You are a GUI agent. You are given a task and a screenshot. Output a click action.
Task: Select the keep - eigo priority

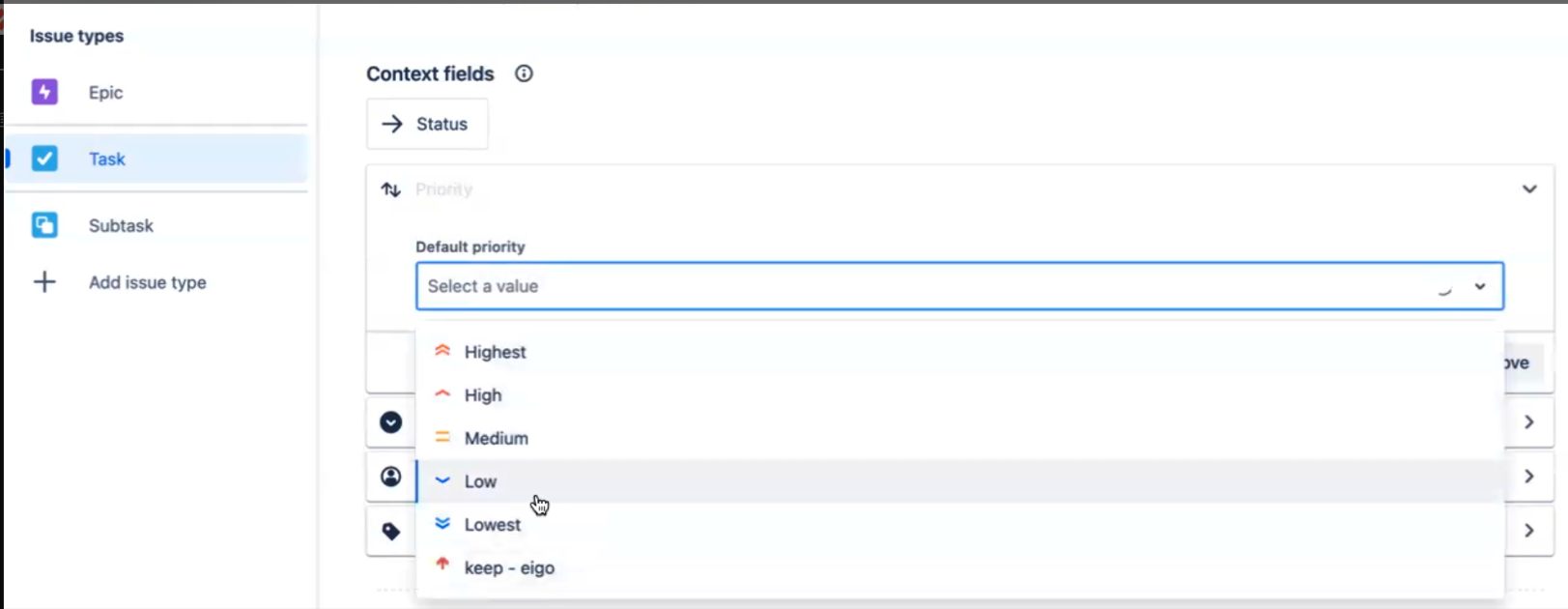point(509,568)
